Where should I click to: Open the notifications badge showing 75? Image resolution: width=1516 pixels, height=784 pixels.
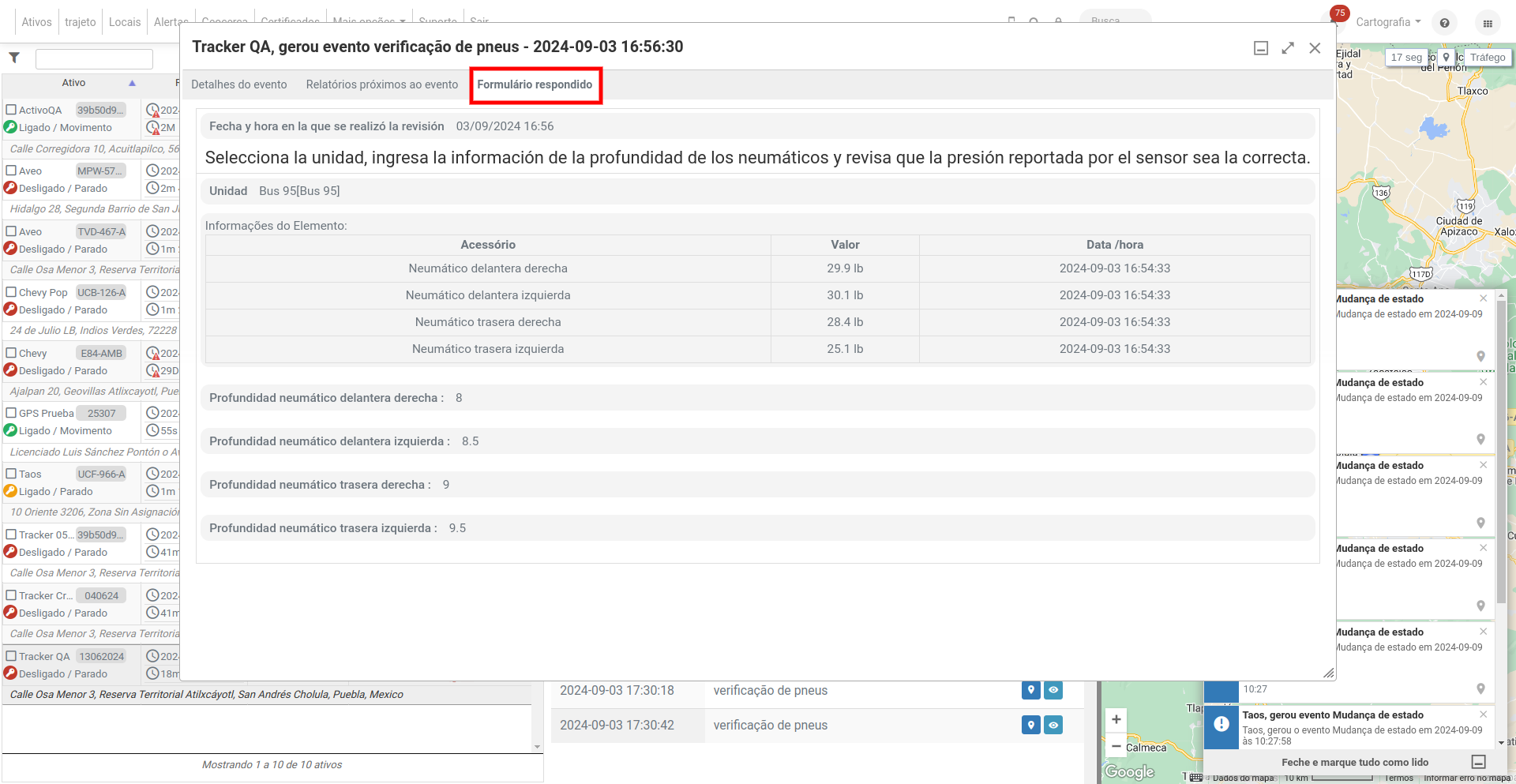pos(1339,13)
